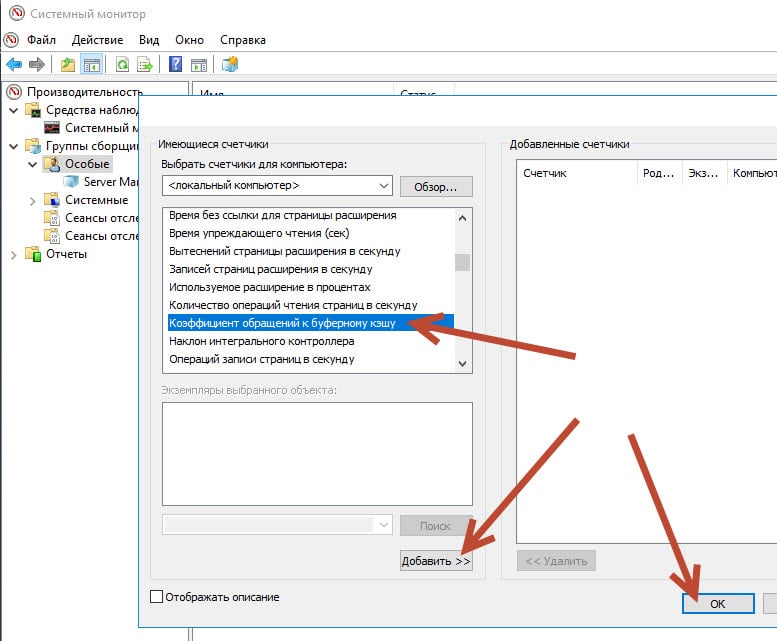777x641 pixels.
Task: Click the Back arrow toolbar icon
Action: point(14,65)
